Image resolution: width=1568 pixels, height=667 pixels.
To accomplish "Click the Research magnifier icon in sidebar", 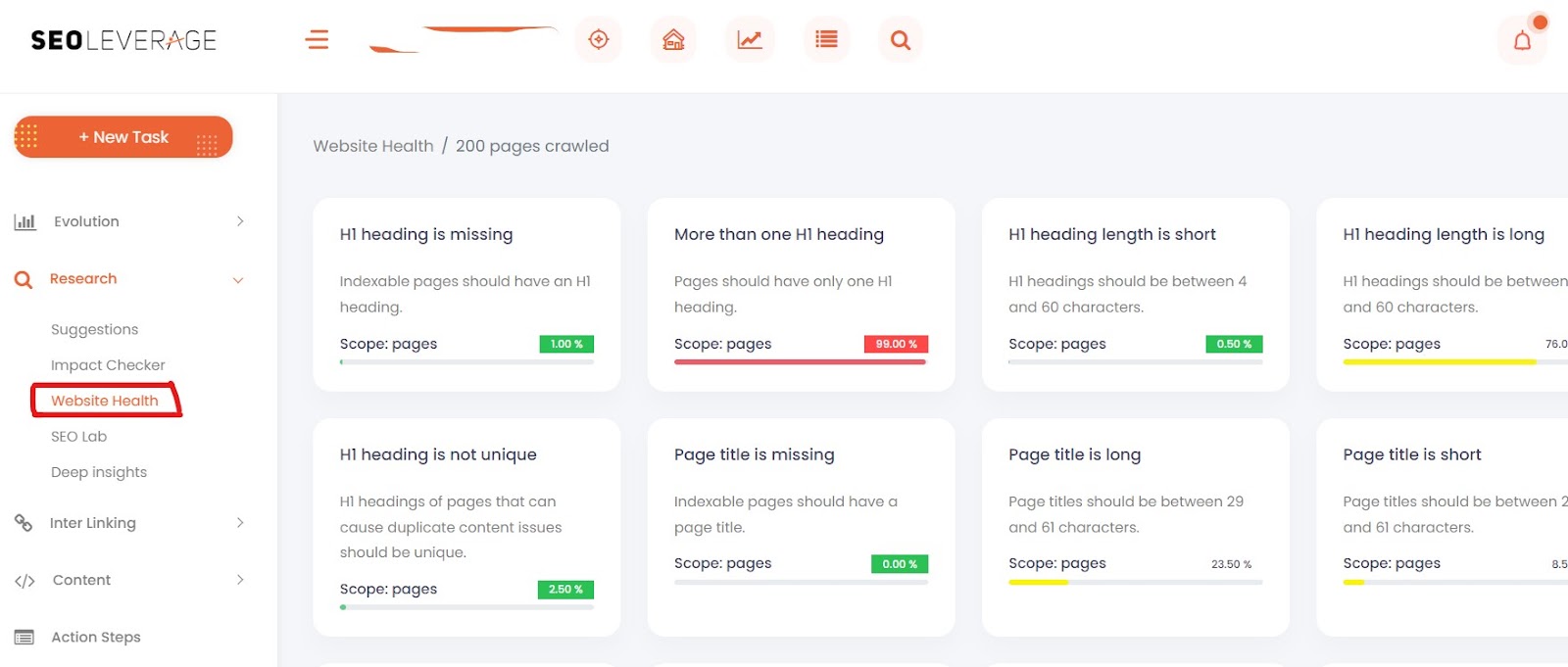I will click(x=24, y=280).
